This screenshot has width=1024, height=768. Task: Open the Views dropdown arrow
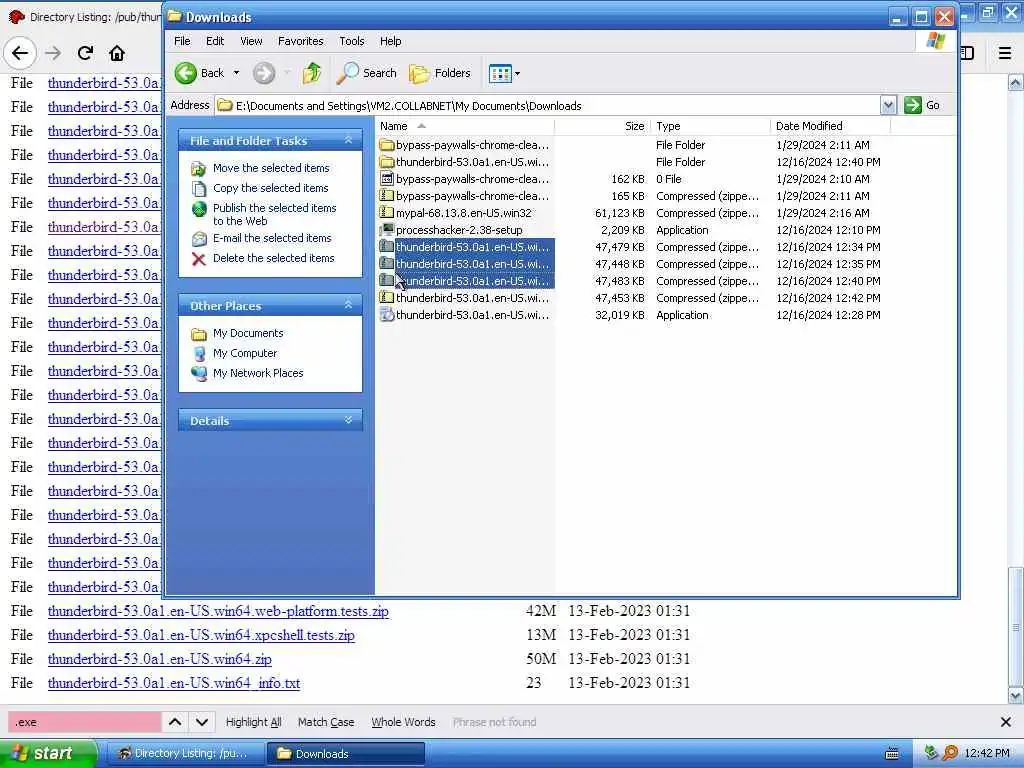(518, 74)
